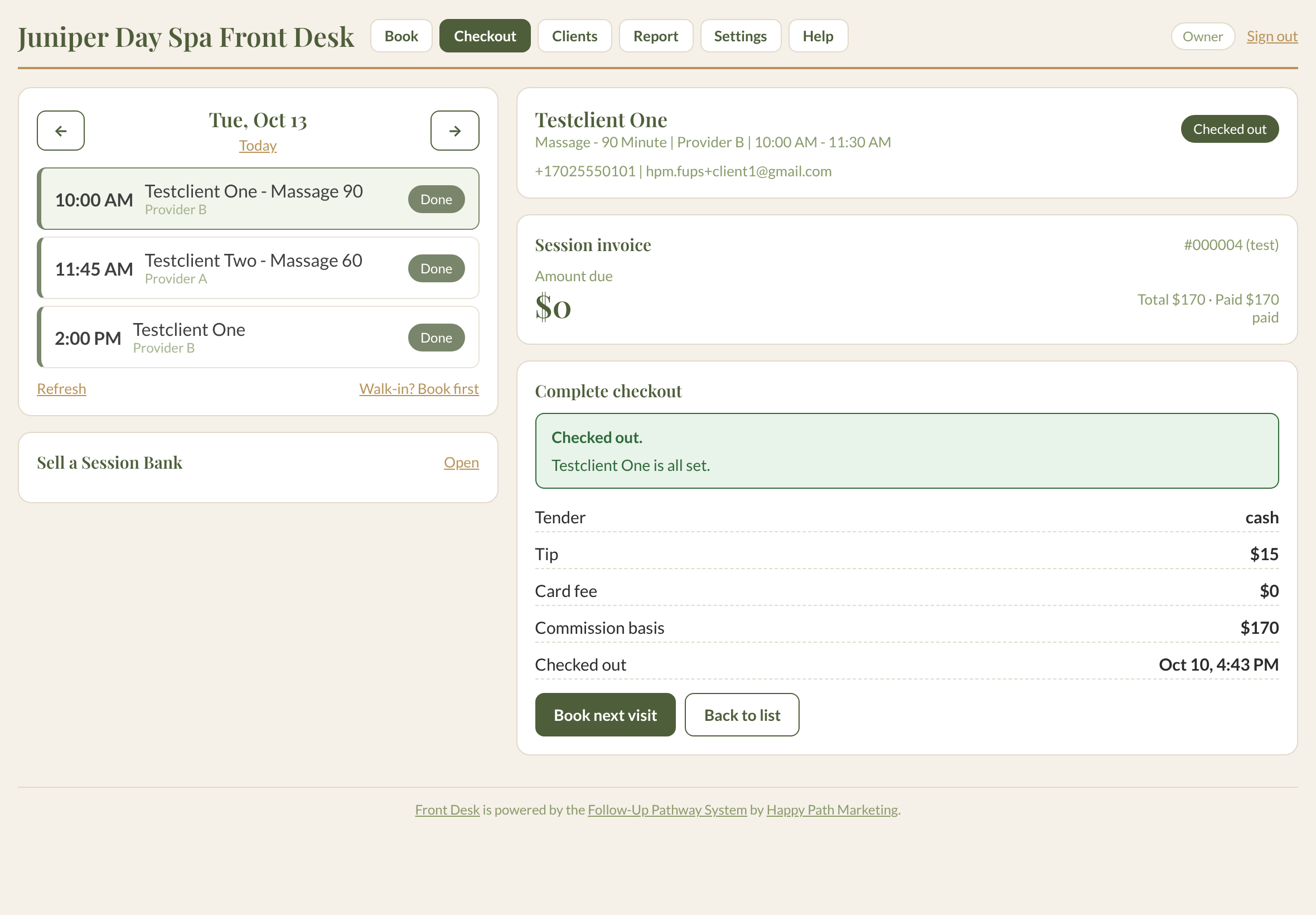Click the Tue, Oct 13 date heading

[x=258, y=121]
